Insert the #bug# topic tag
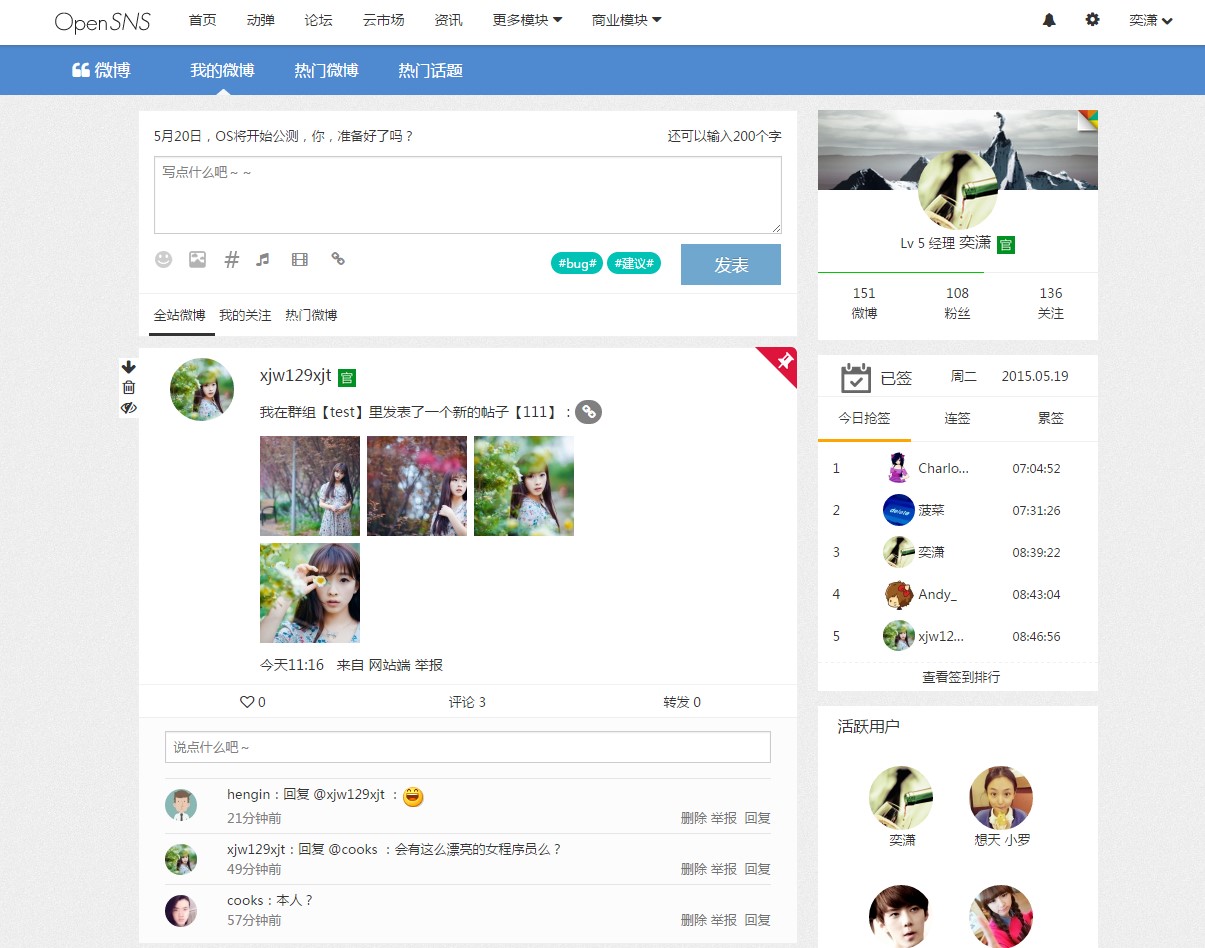 pos(577,264)
